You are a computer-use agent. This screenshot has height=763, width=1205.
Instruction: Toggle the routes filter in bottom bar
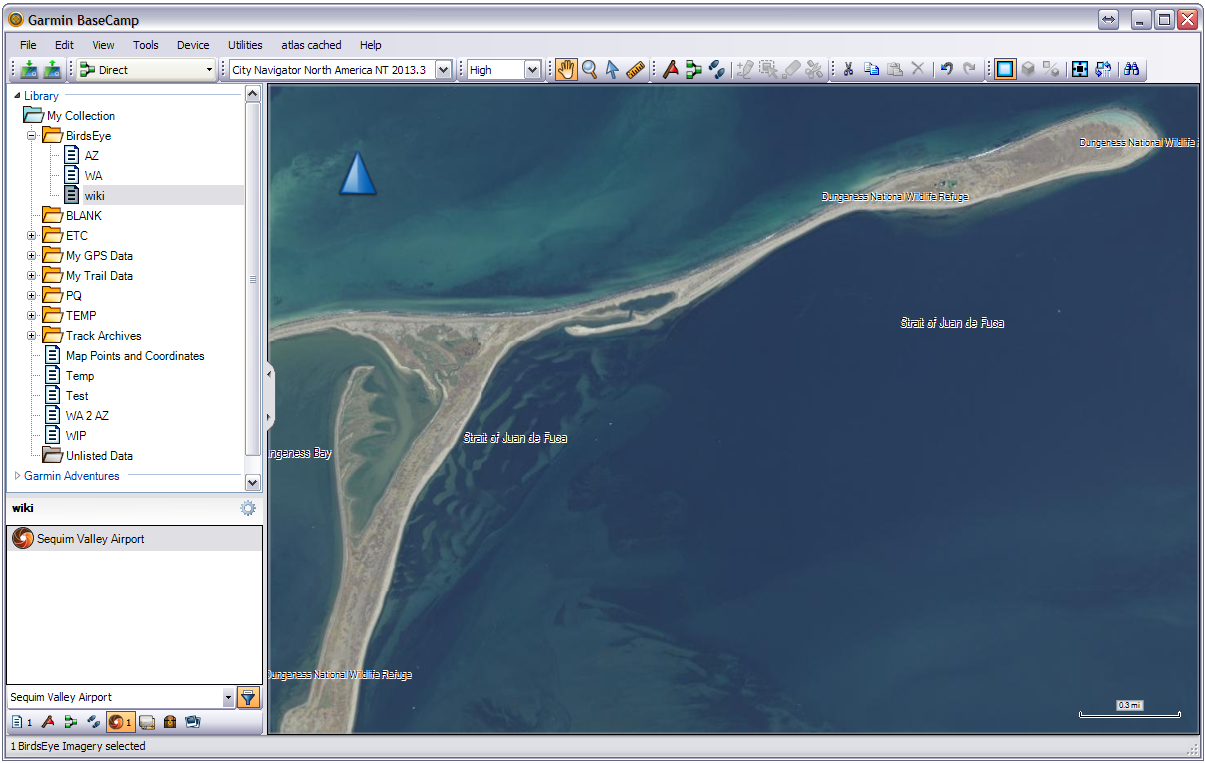[x=70, y=721]
